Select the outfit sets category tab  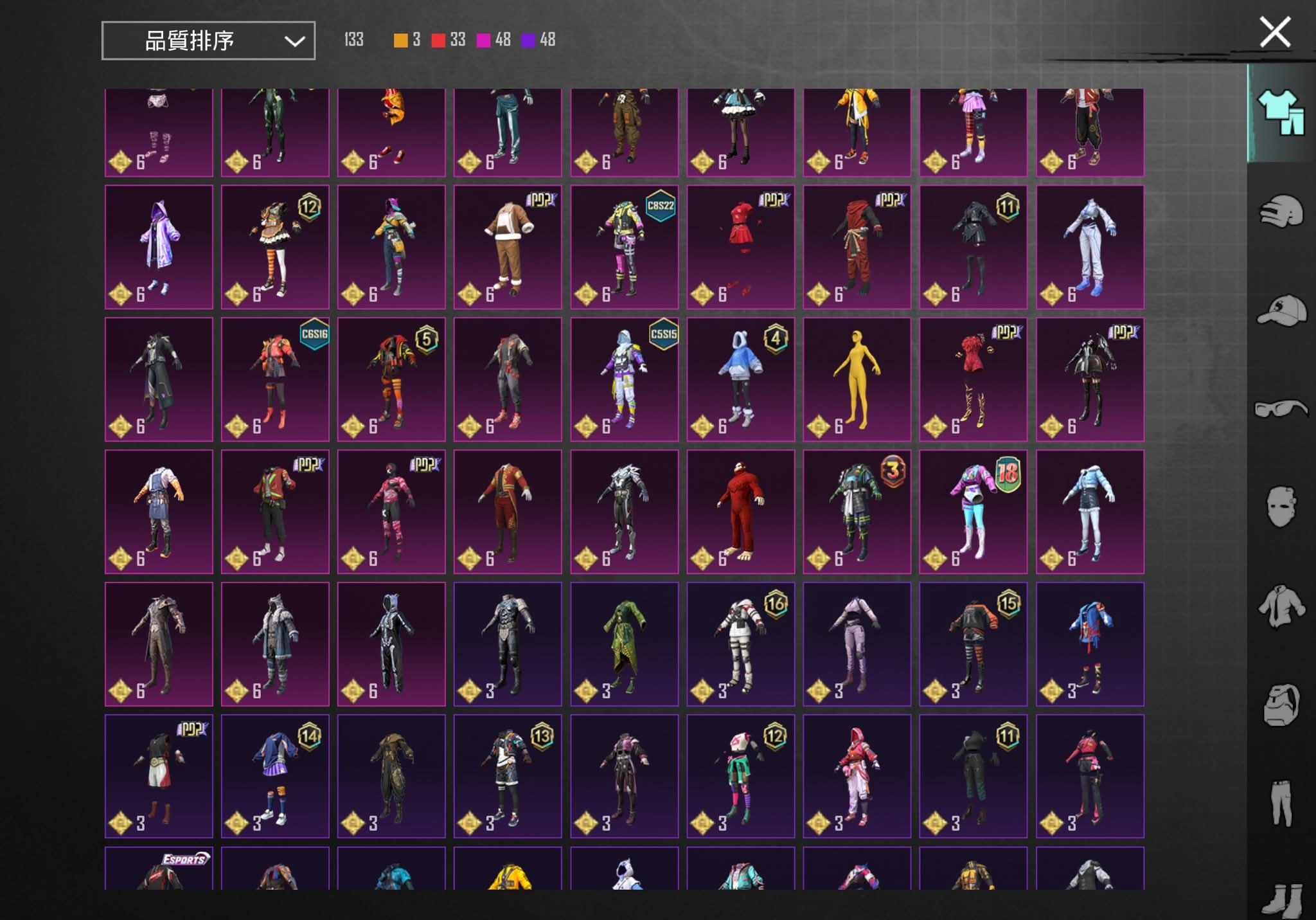click(1281, 113)
